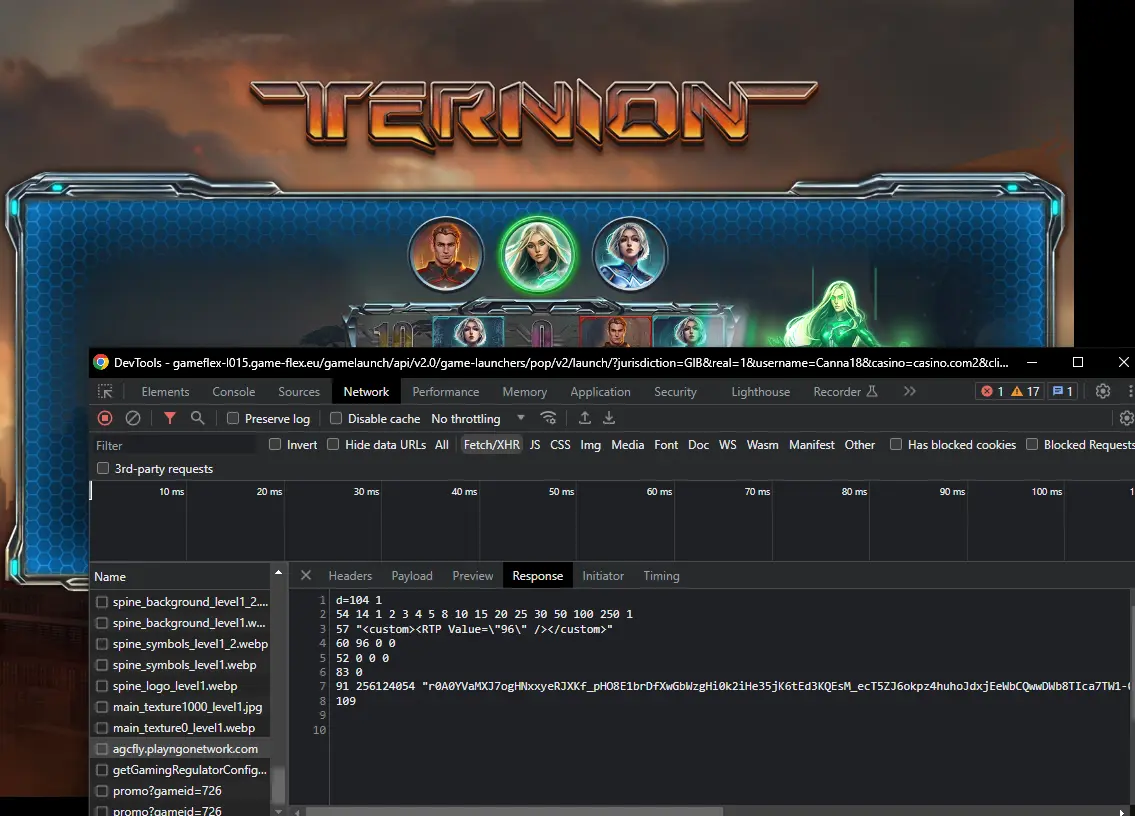
Task: Select the red-haired male hero portrait
Action: 445,254
